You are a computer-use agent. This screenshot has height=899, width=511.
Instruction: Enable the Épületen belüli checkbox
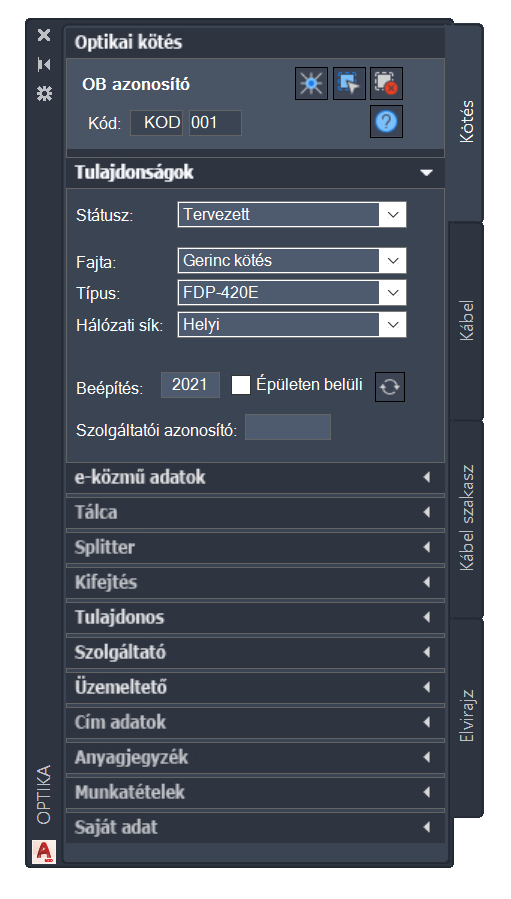coord(241,385)
